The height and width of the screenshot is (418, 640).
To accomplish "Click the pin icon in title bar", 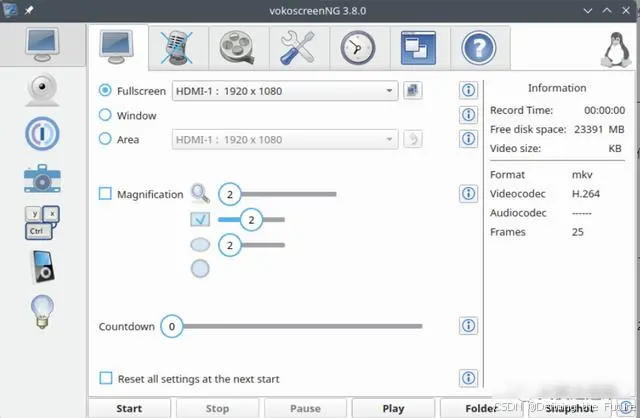I will coord(29,10).
